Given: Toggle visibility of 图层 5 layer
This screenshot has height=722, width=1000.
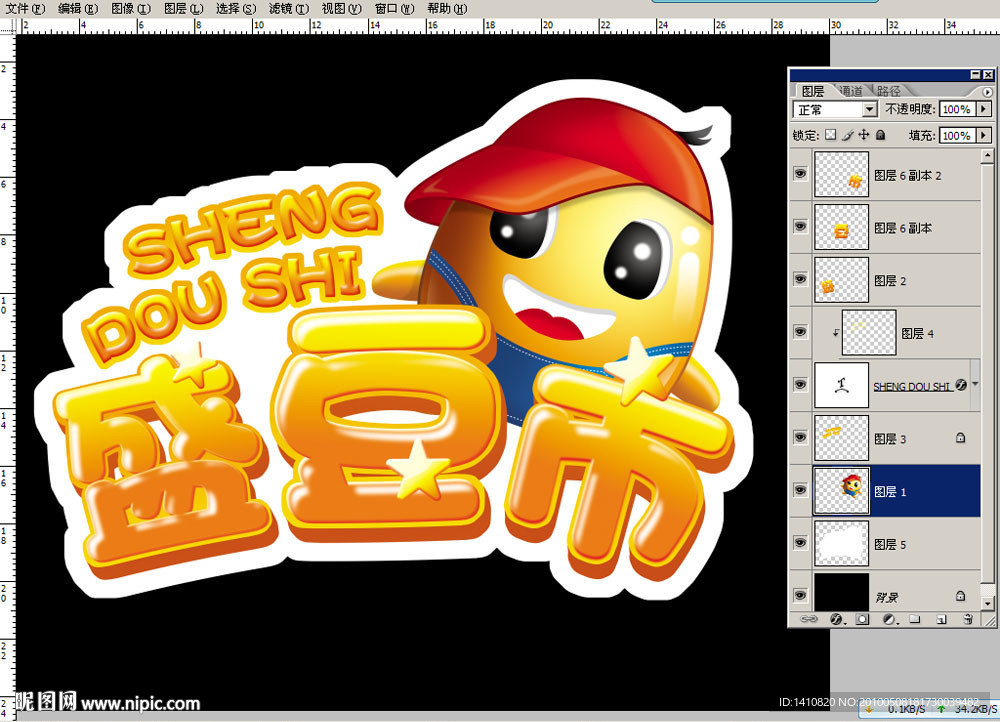Looking at the screenshot, I should (x=800, y=543).
